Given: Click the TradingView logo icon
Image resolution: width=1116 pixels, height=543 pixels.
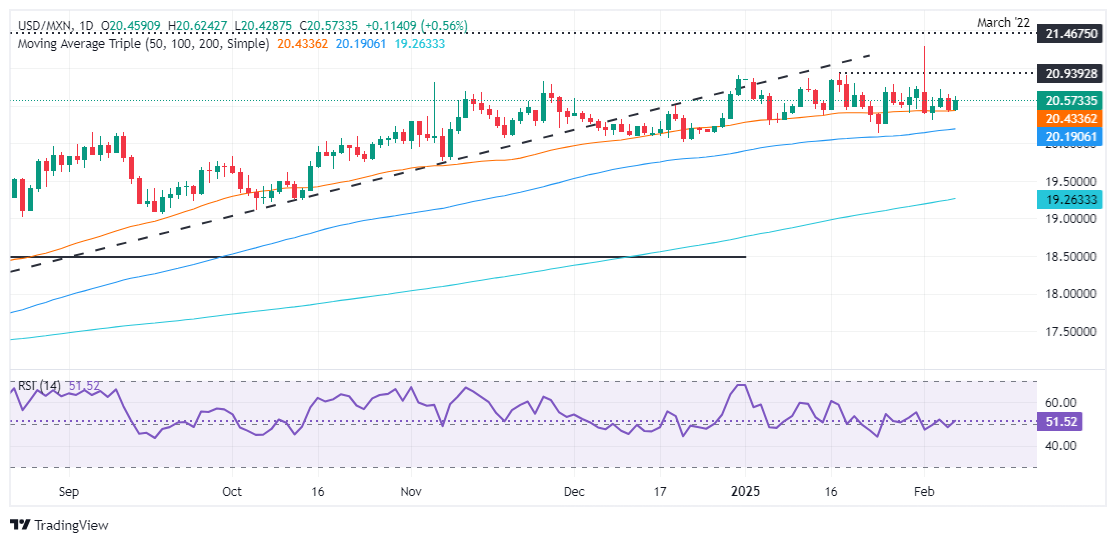Looking at the screenshot, I should pos(20,525).
